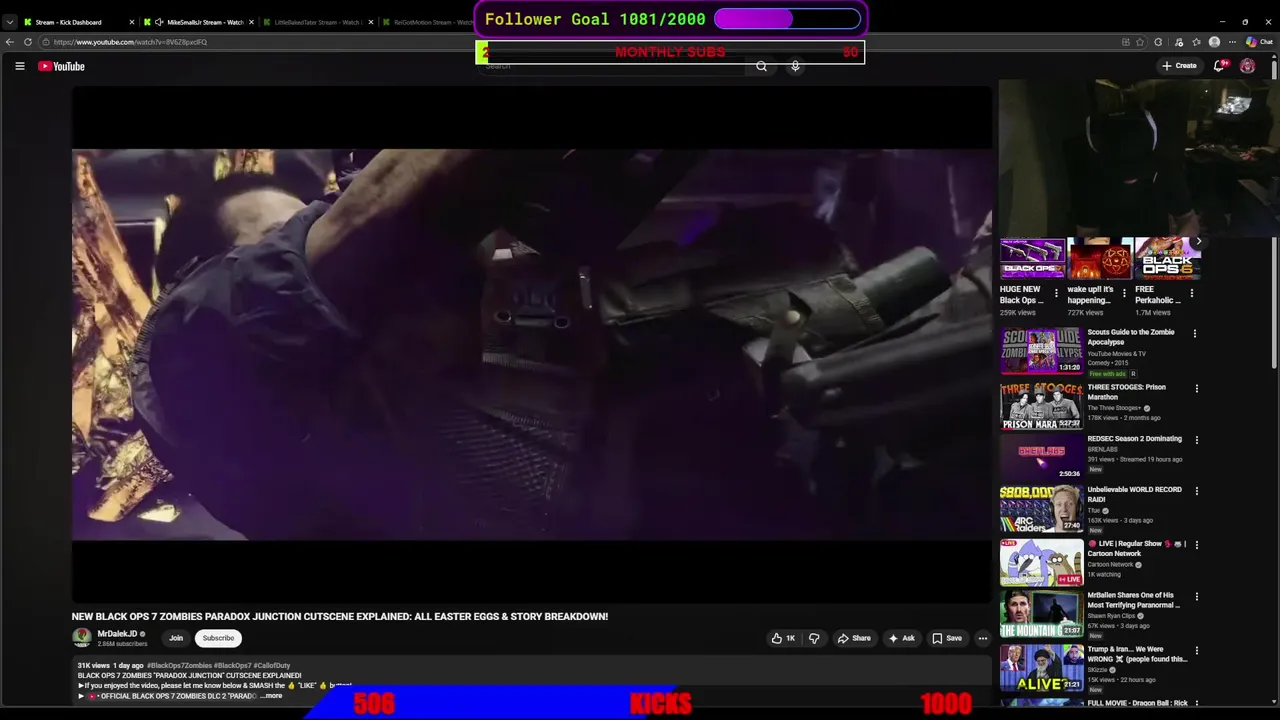The width and height of the screenshot is (1280, 720).
Task: Open the #CallofDuty hashtag link
Action: (x=272, y=665)
